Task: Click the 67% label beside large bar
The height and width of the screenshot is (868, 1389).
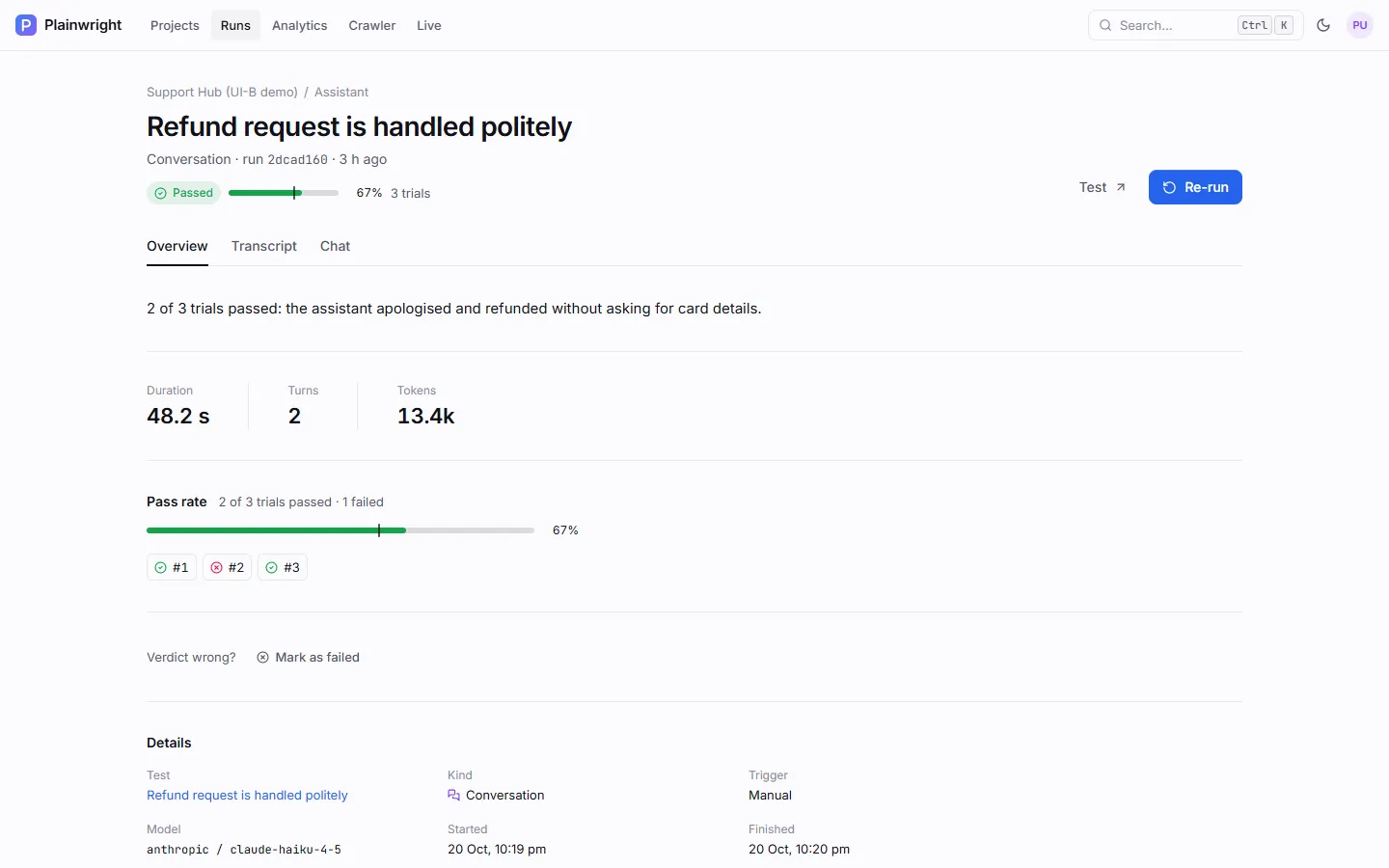Action: [x=565, y=530]
